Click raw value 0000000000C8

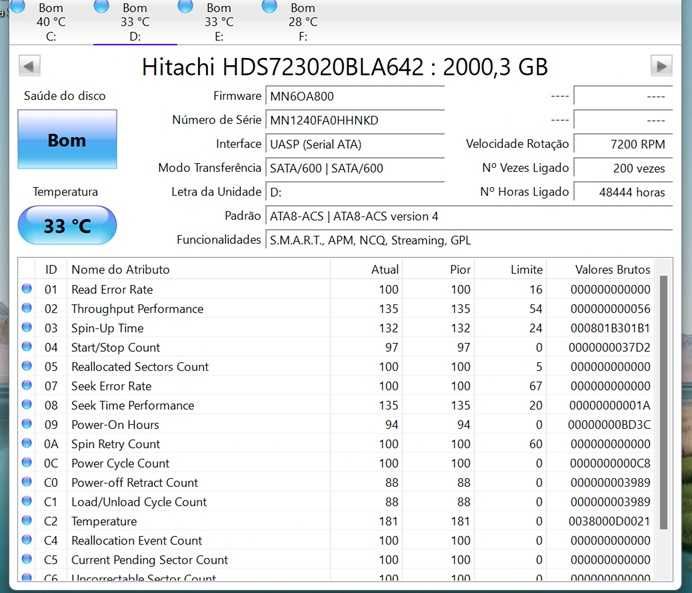click(610, 463)
